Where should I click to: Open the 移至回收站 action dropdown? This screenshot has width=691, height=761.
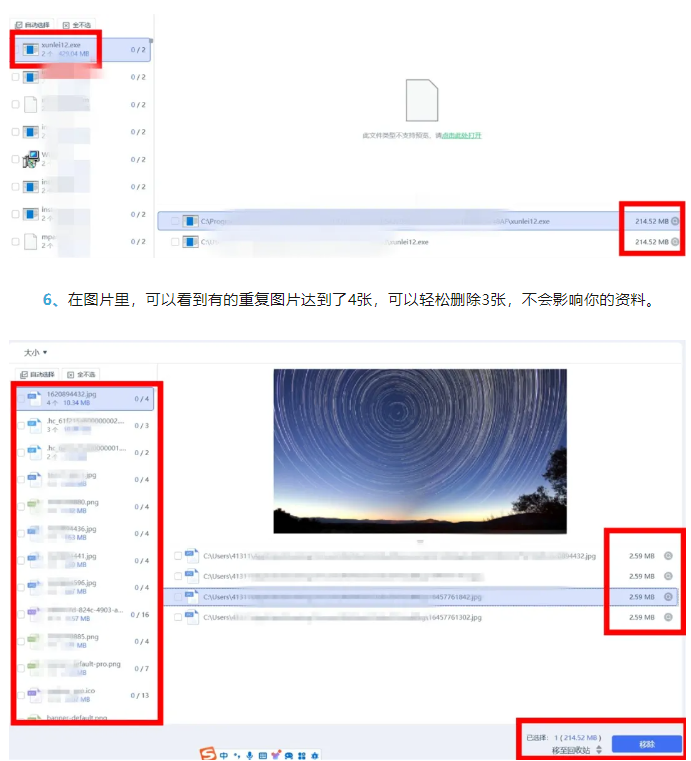pyautogui.click(x=599, y=749)
